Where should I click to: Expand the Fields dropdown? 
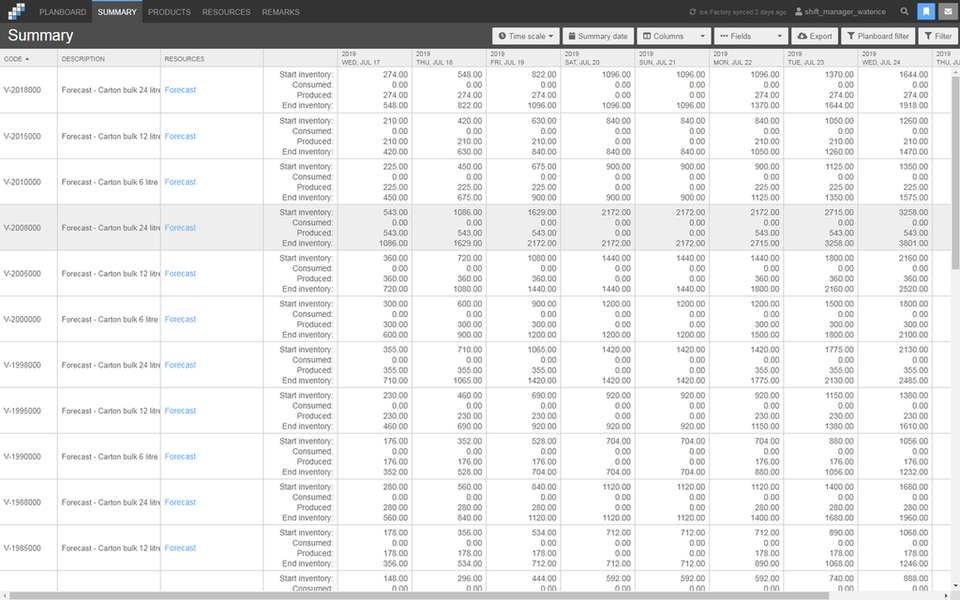(751, 36)
